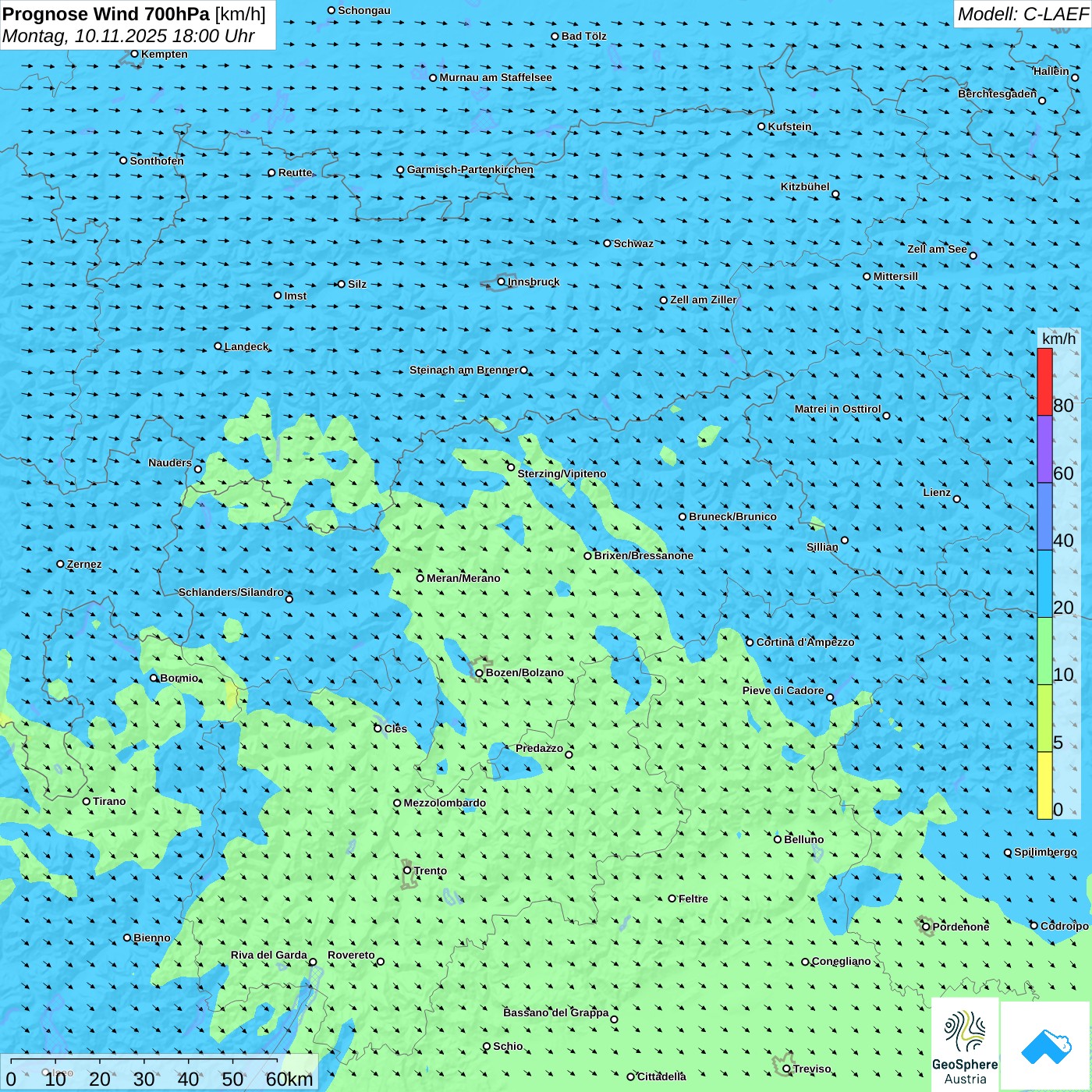The width and height of the screenshot is (1092, 1092).
Task: Click the 'Bassano del Grappa' label
Action: 556,1012
